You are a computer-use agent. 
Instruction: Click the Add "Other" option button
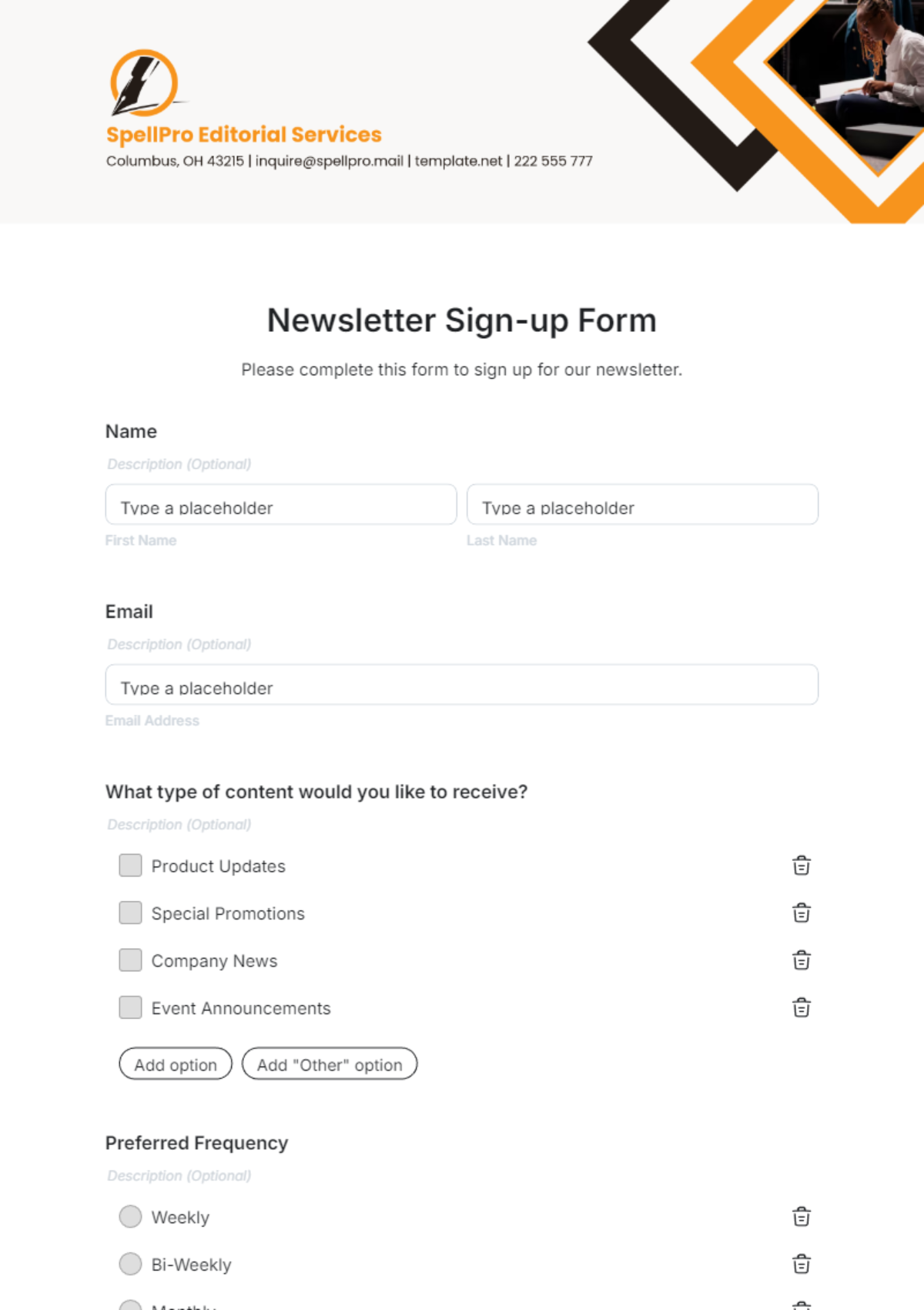coord(330,1064)
